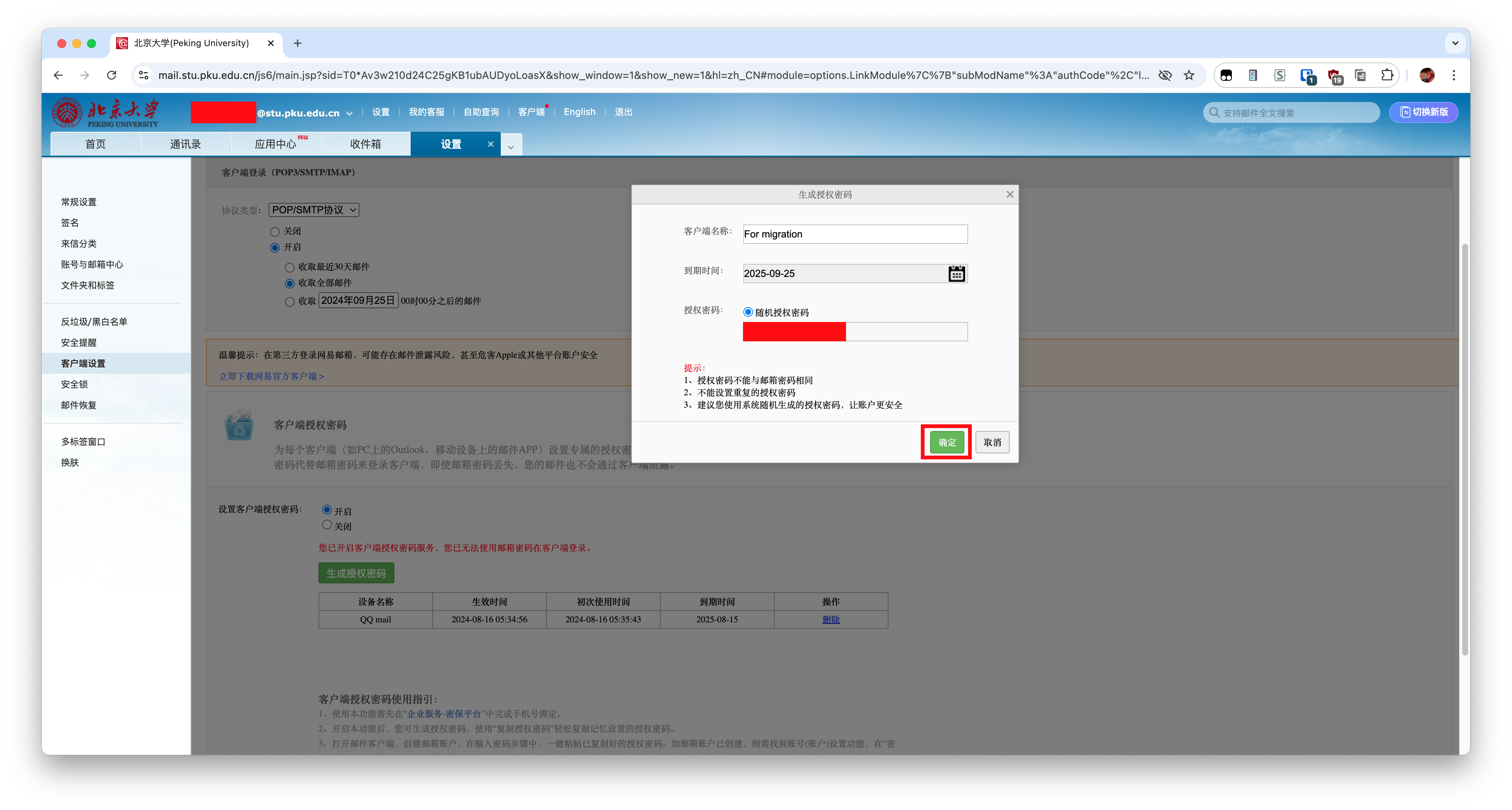Image resolution: width=1512 pixels, height=810 pixels.
Task: Expand the account dropdown next to @stu.pku.edu.cn
Action: (349, 113)
